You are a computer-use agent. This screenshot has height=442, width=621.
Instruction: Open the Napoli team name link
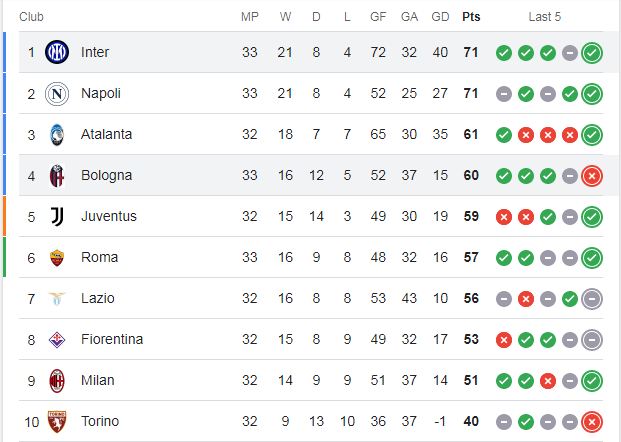point(101,93)
